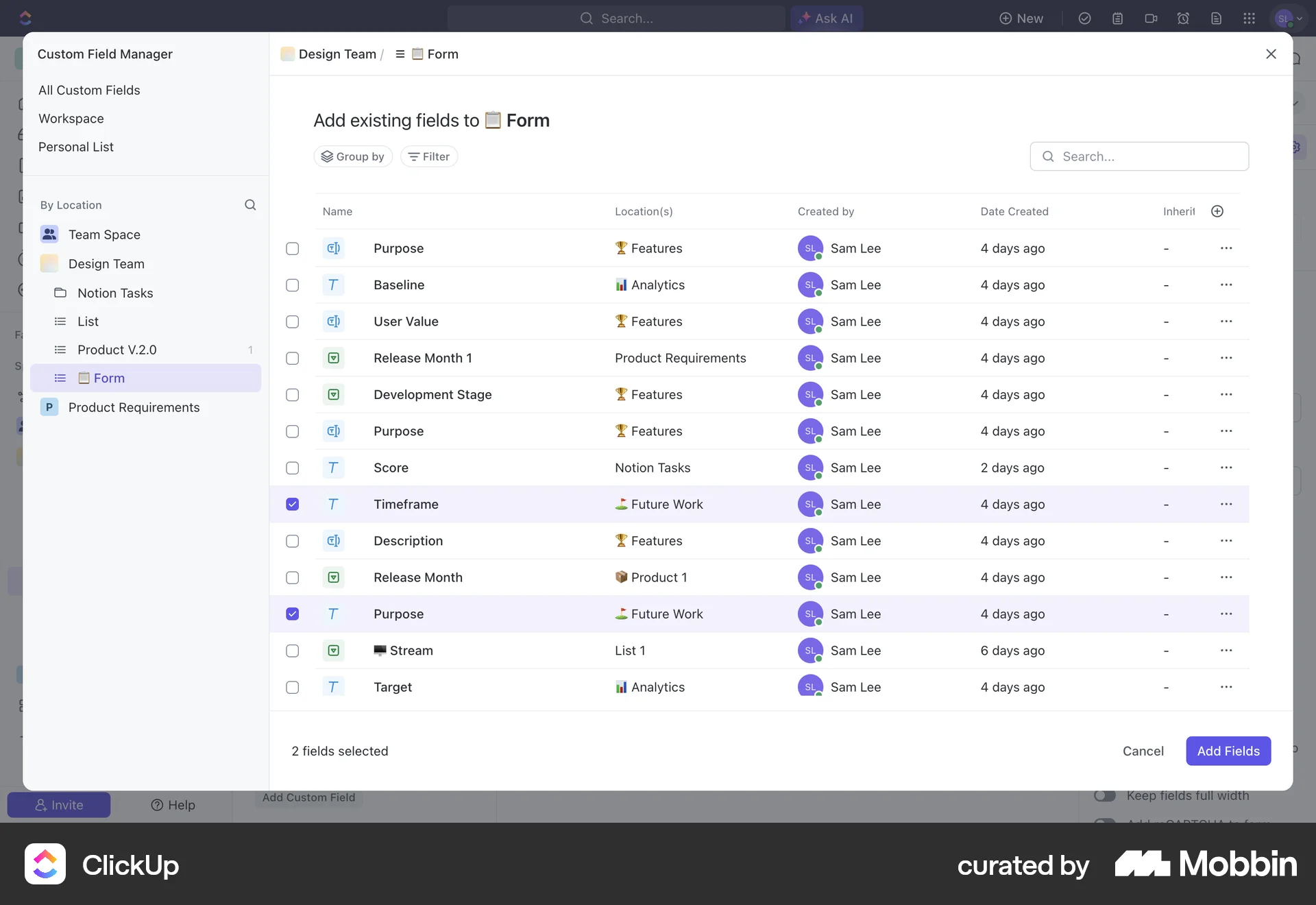Click the search icon in By Location panel
This screenshot has height=905, width=1316.
point(250,204)
